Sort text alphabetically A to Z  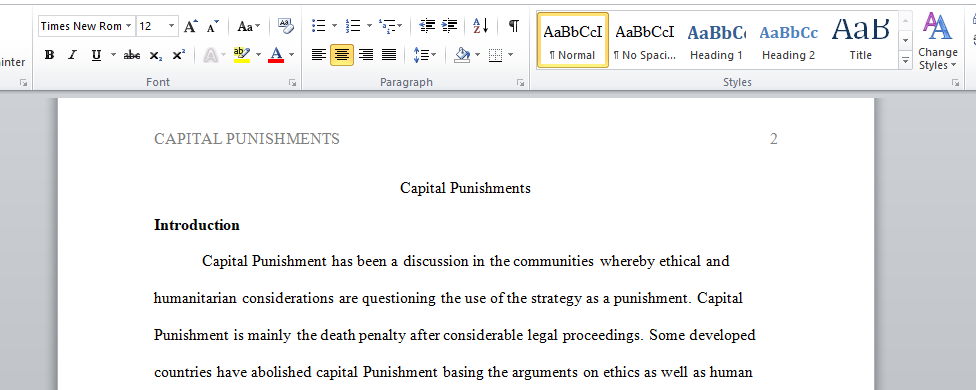point(481,26)
